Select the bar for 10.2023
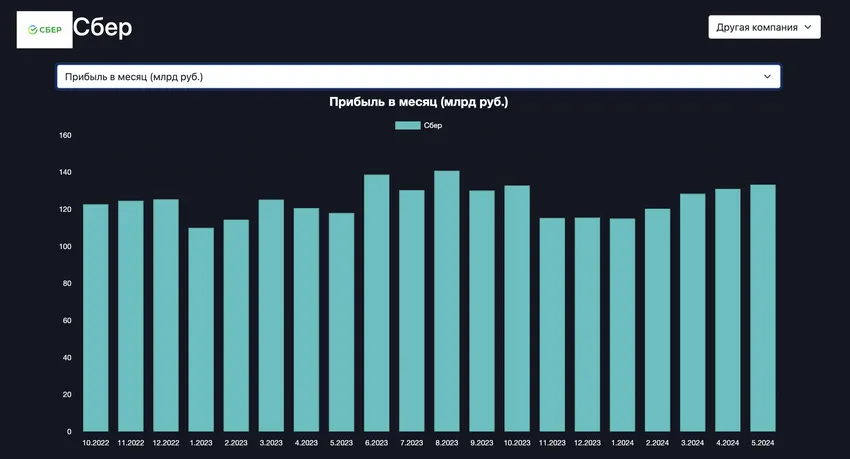 [517, 308]
